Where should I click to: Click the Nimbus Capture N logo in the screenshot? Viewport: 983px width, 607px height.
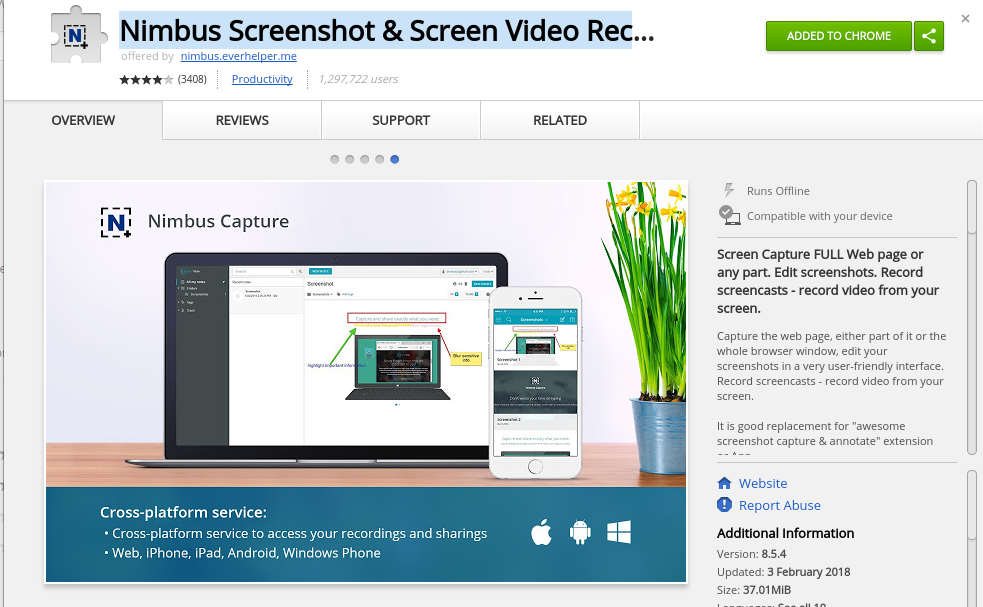pyautogui.click(x=116, y=222)
